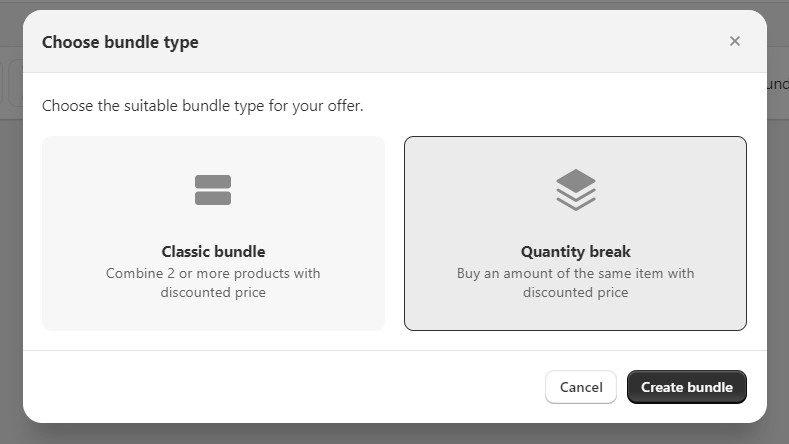The width and height of the screenshot is (789, 444).
Task: Click the "Choose the suitable bundle type" instruction
Action: point(202,105)
